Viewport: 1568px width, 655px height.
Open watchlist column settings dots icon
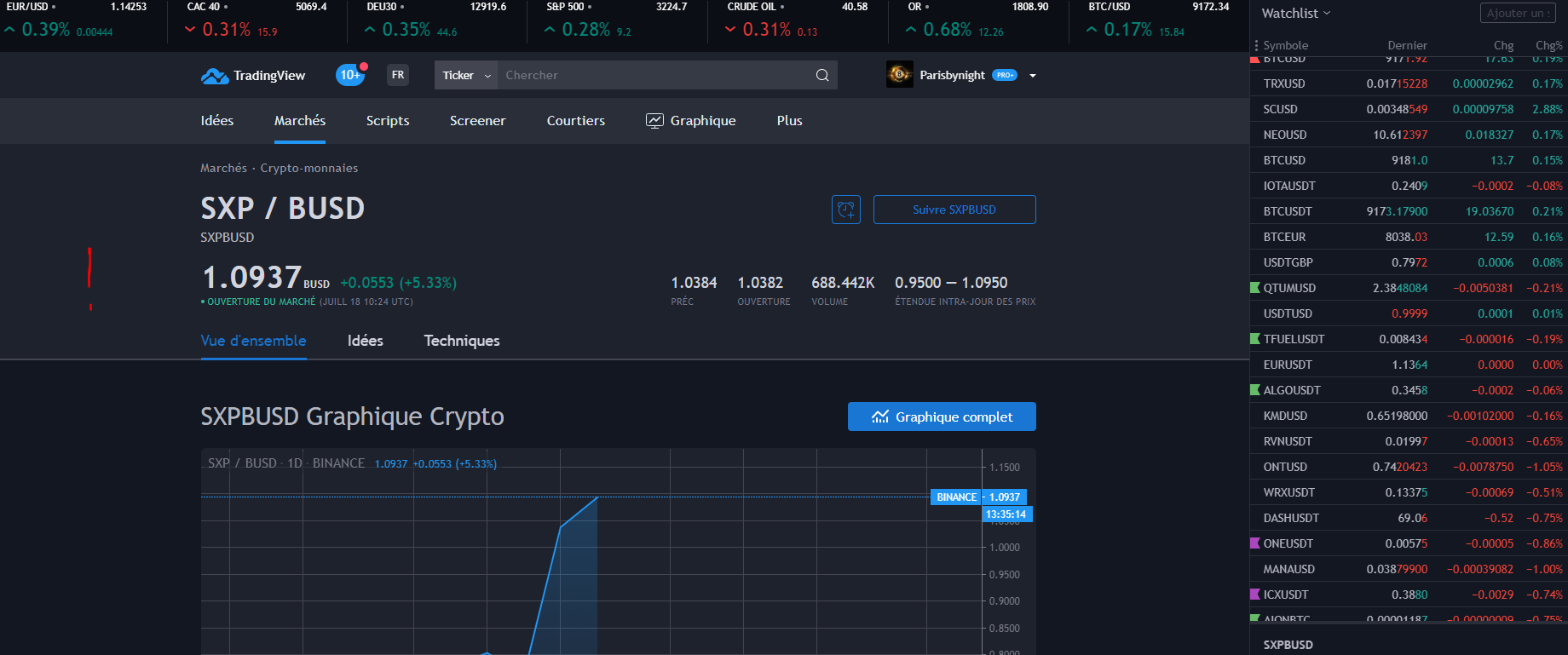pyautogui.click(x=1256, y=45)
